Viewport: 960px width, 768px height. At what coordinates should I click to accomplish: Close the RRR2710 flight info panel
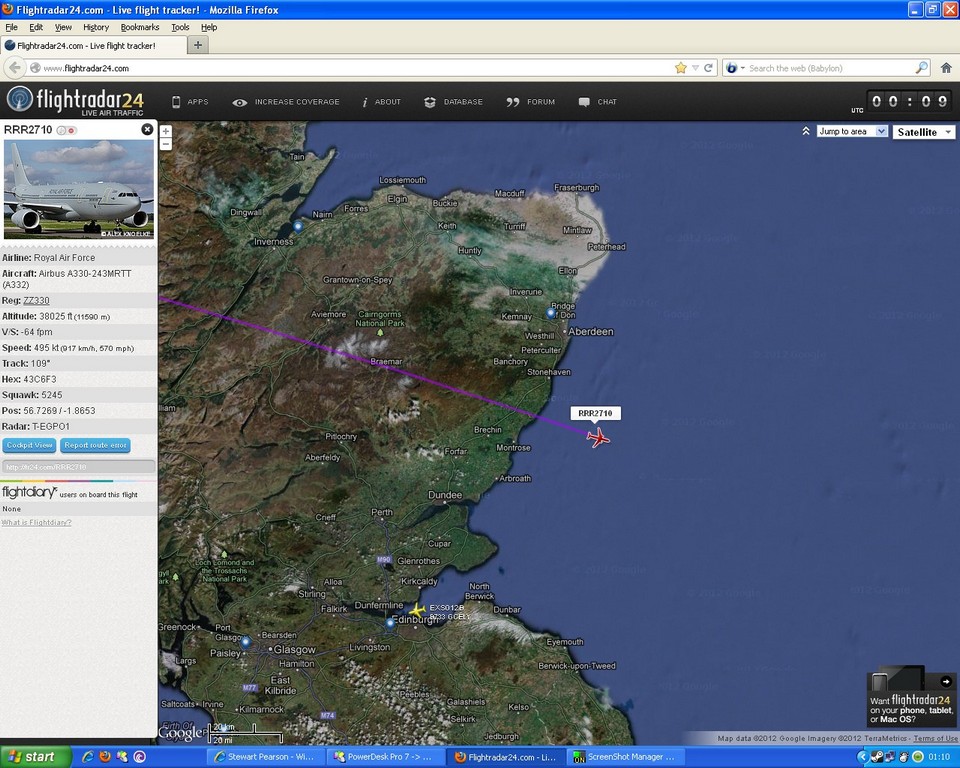click(147, 129)
